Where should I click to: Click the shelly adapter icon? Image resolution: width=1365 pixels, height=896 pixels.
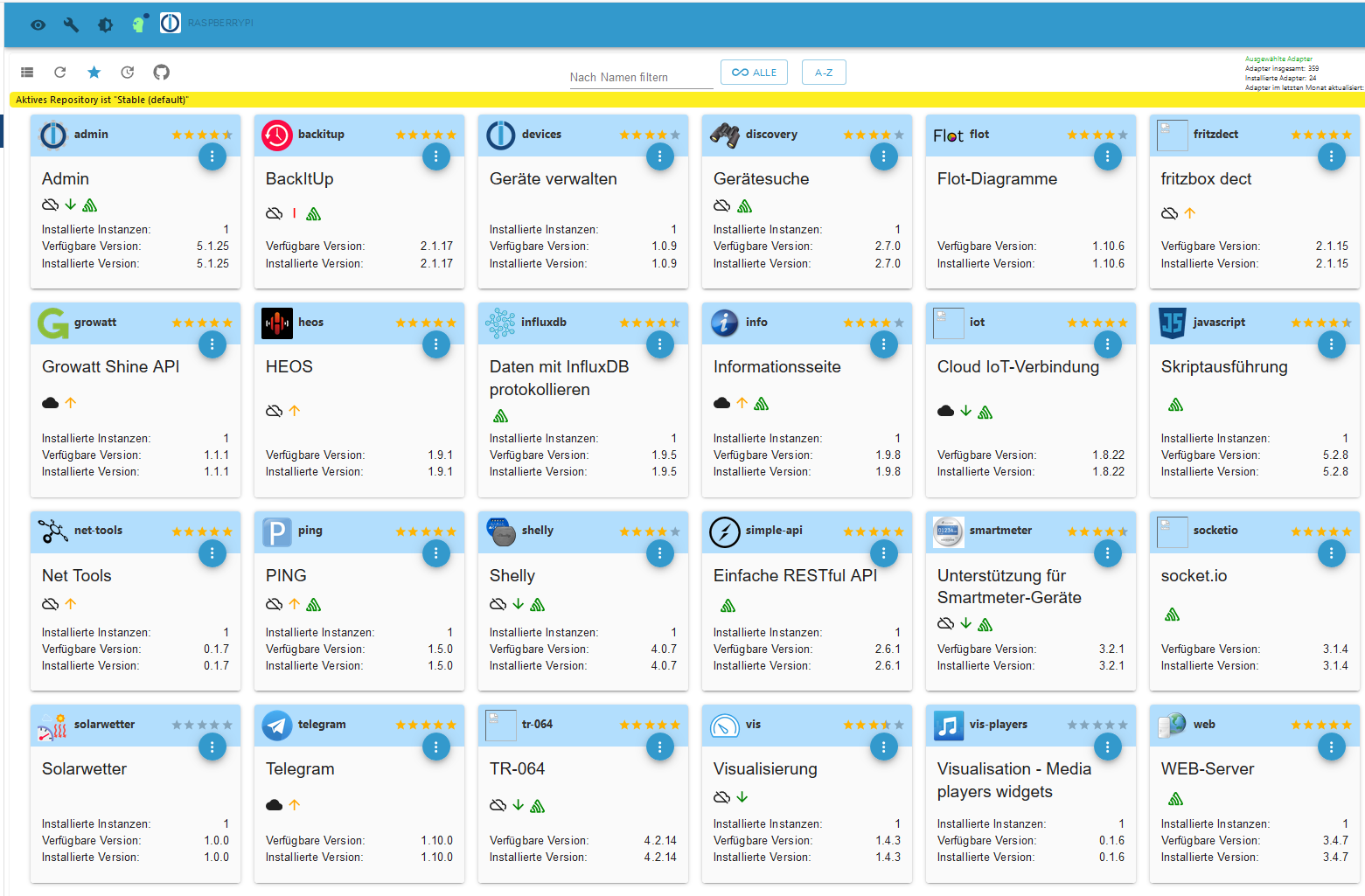pos(501,531)
